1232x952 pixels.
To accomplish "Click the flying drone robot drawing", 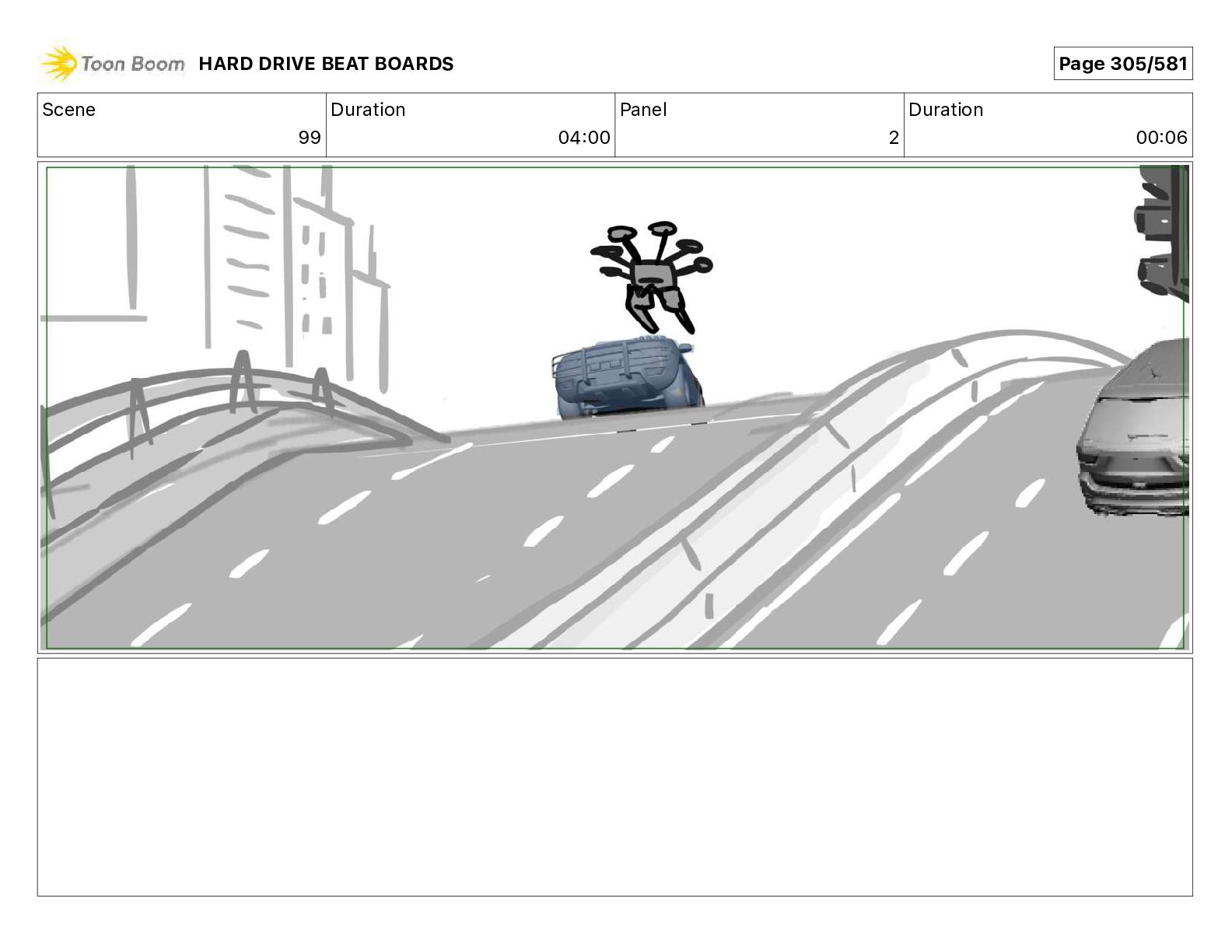I will pyautogui.click(x=652, y=276).
